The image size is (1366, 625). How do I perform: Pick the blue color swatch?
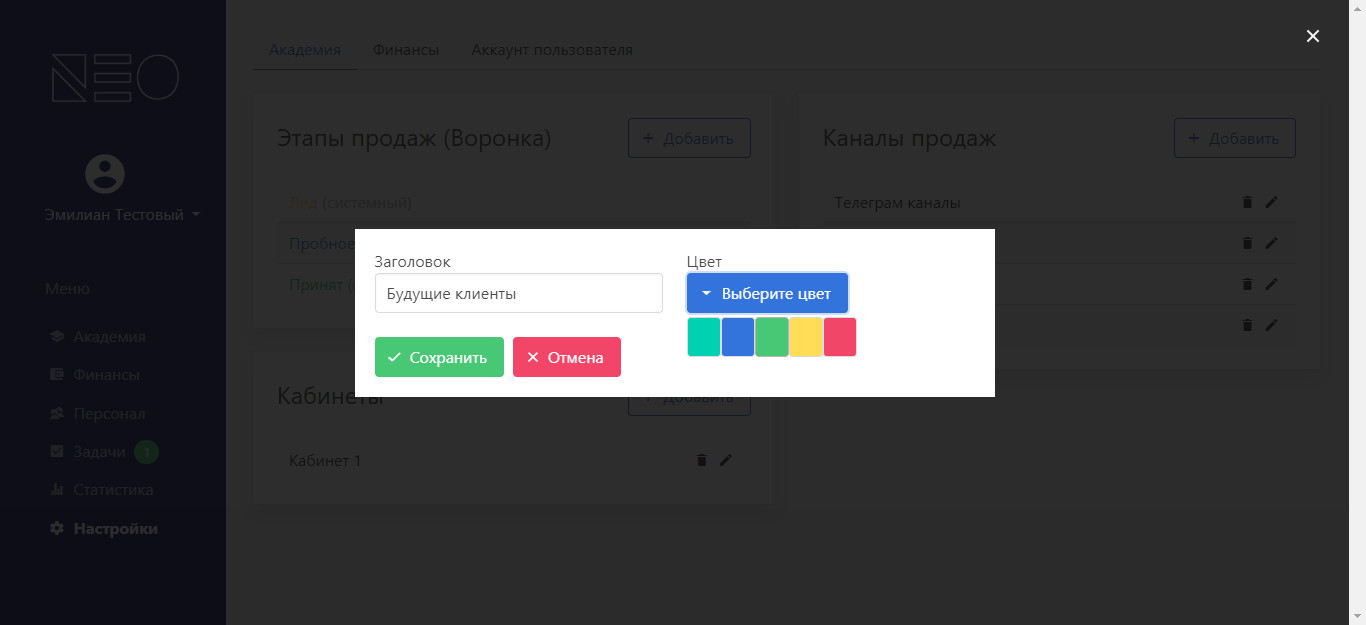pyautogui.click(x=738, y=337)
